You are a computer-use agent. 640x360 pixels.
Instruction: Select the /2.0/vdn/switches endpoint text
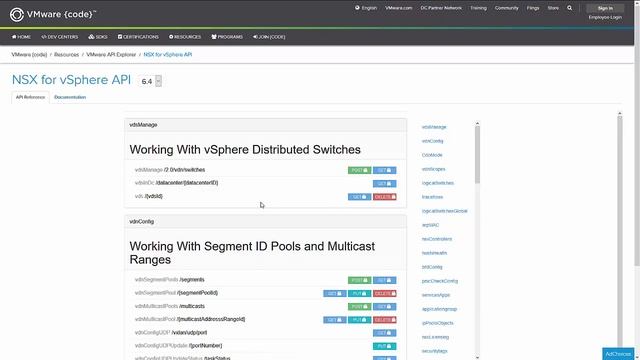coord(184,170)
